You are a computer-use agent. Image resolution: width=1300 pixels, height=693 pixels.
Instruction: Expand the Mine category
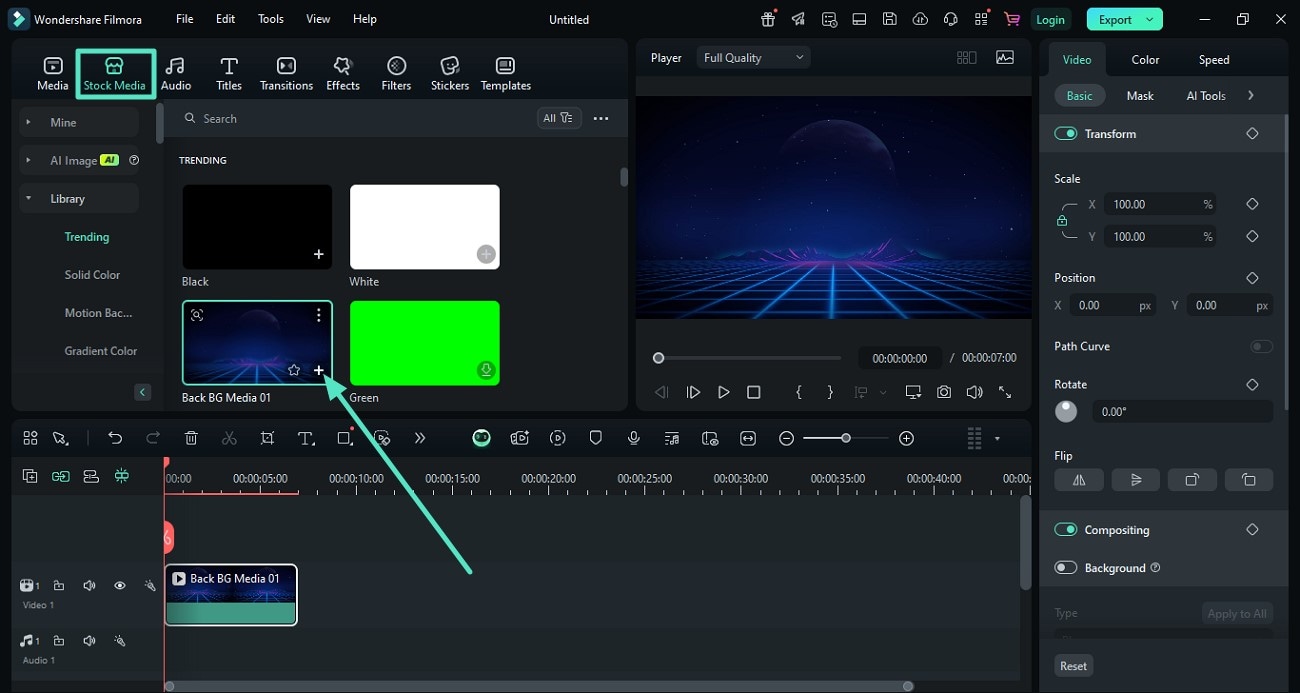28,122
